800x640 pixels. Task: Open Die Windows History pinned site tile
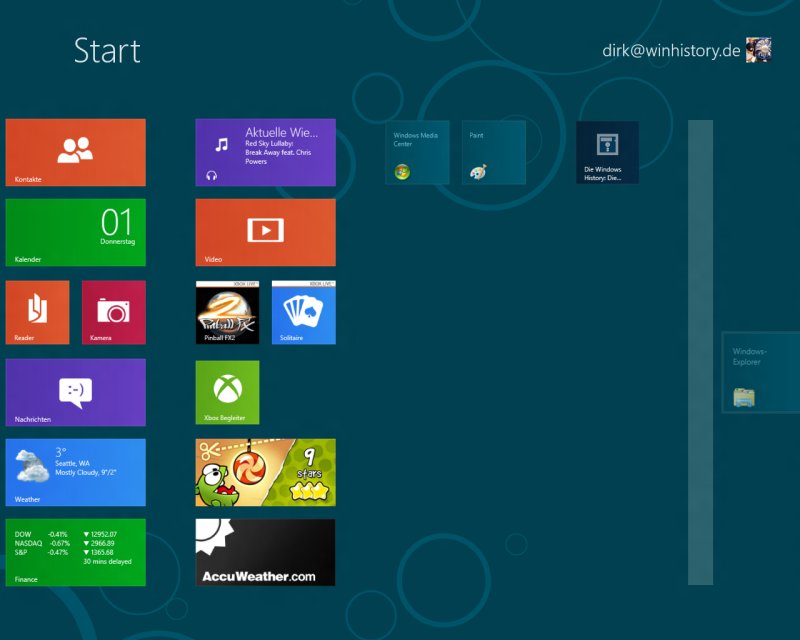tap(607, 152)
